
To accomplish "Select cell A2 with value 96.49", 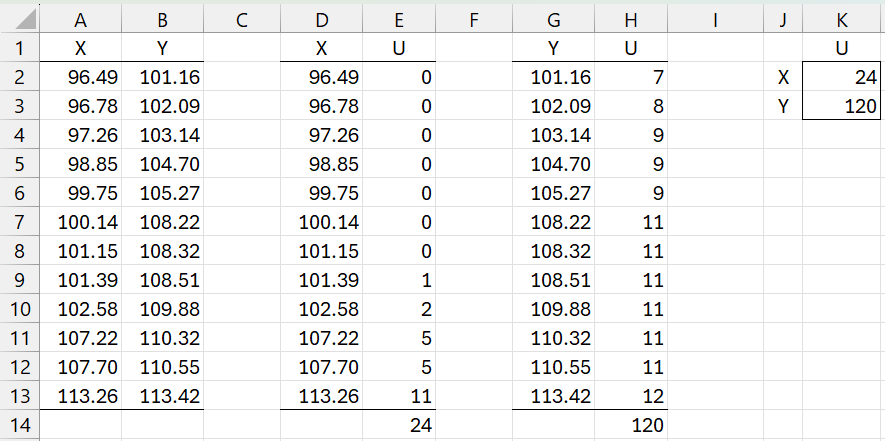I will [x=81, y=77].
